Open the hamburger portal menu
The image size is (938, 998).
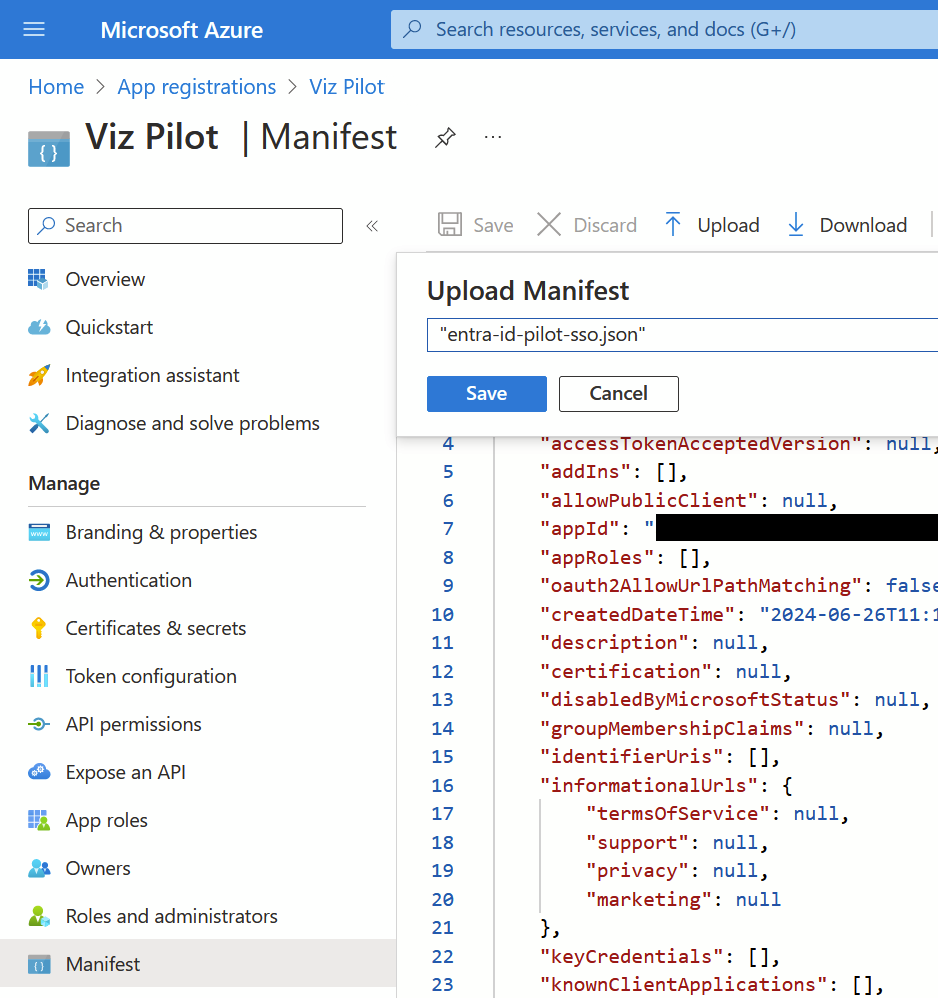(34, 29)
